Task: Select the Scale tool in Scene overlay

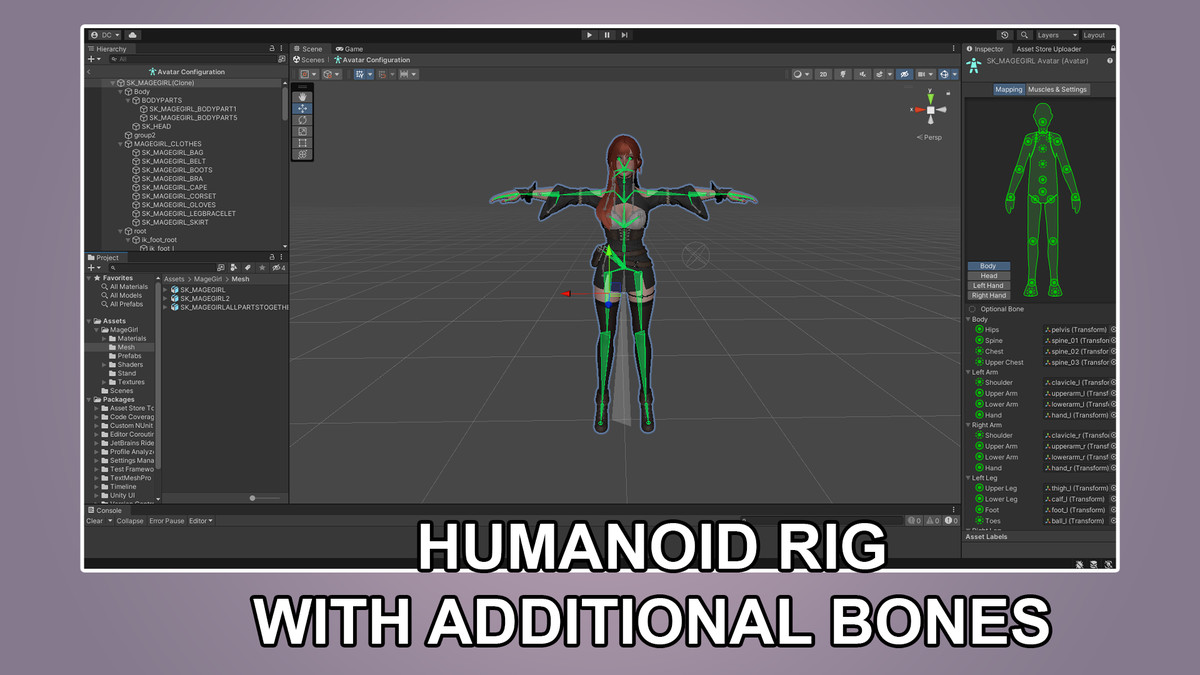Action: tap(303, 132)
